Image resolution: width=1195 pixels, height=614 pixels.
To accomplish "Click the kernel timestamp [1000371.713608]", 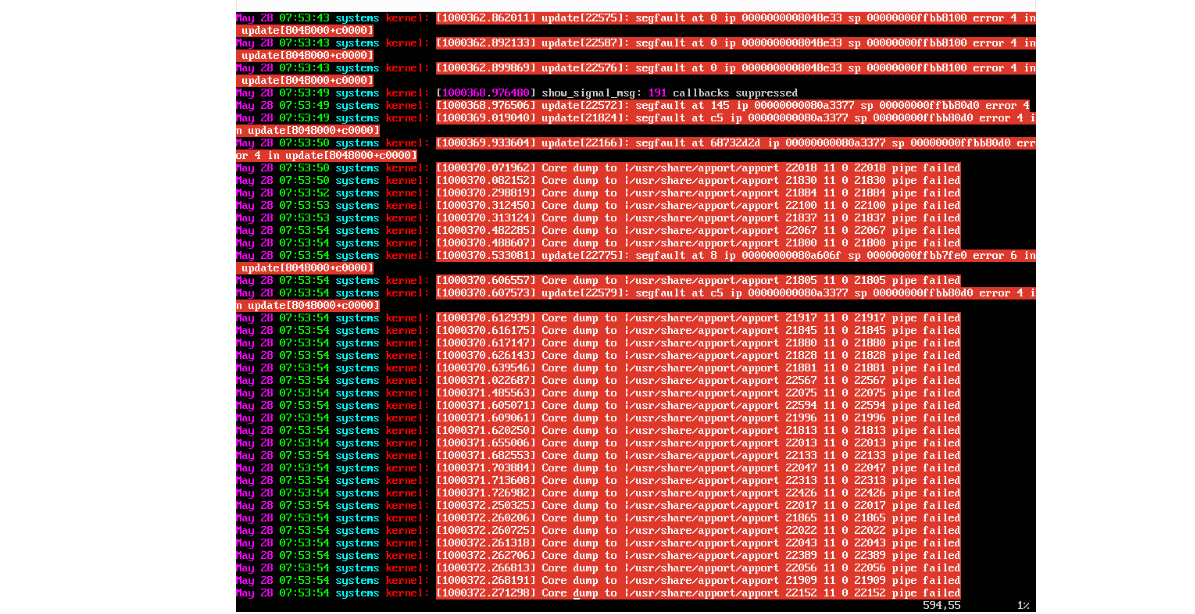I will [486, 481].
